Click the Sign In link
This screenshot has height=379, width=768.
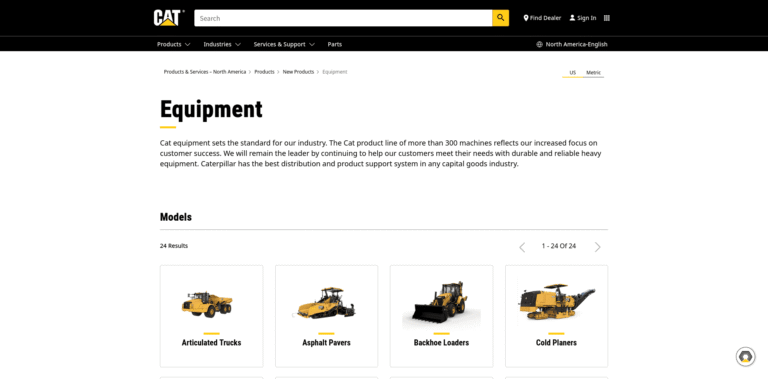pos(583,18)
